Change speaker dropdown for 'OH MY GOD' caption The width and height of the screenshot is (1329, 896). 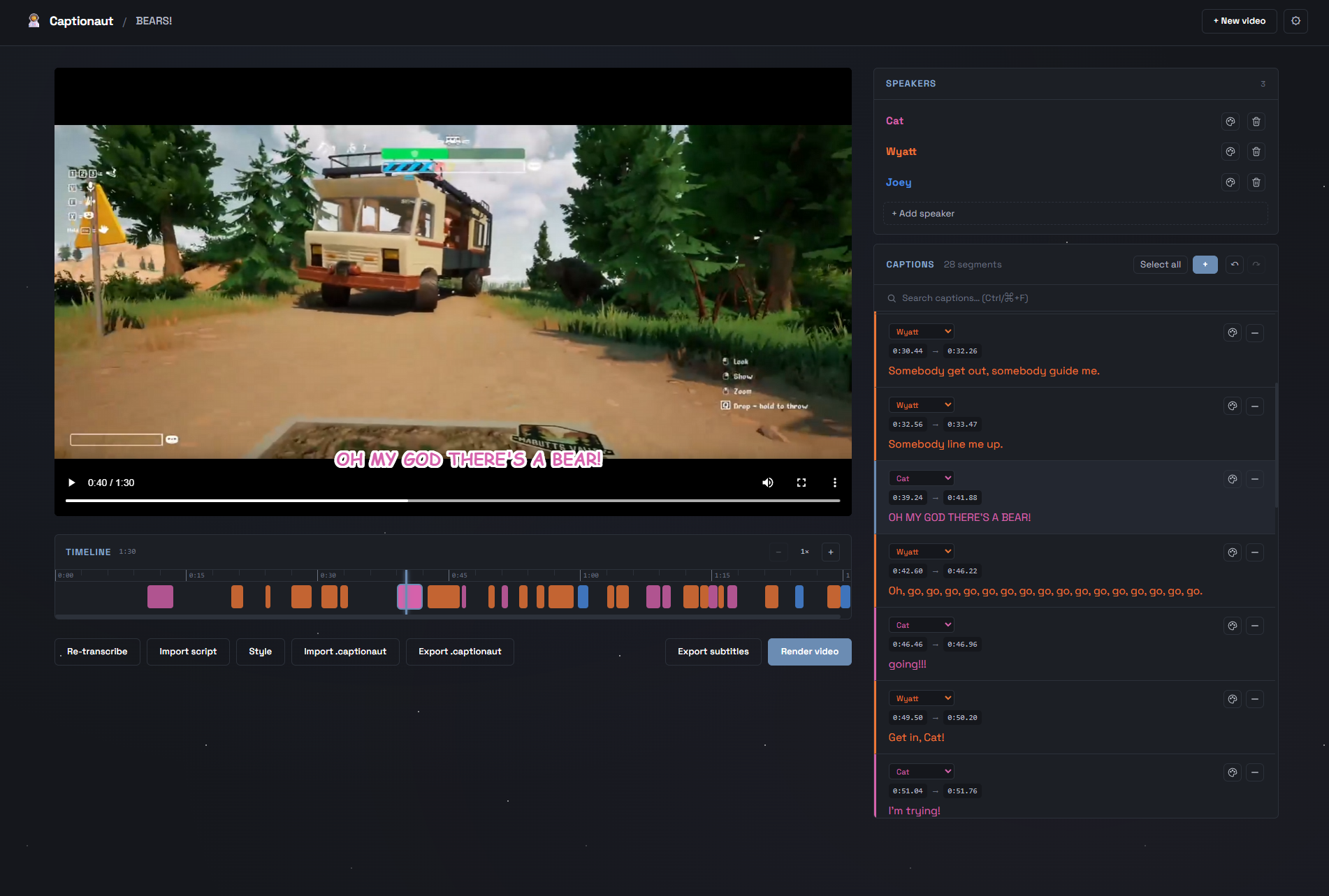tap(922, 478)
